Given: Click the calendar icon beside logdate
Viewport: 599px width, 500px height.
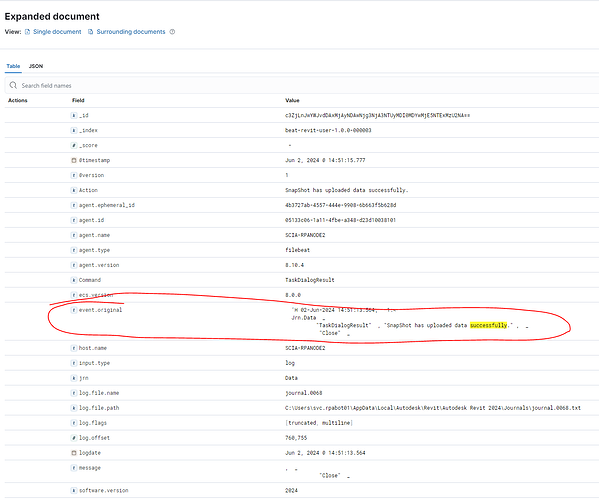Looking at the screenshot, I should [74, 453].
